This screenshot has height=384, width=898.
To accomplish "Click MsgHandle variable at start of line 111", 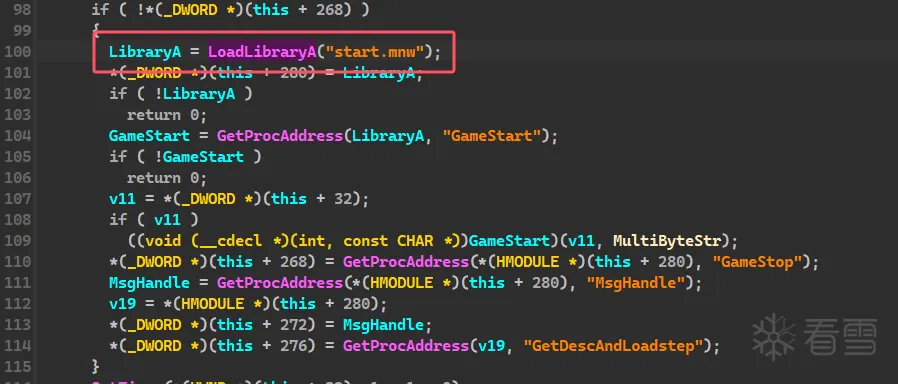I will coord(149,283).
